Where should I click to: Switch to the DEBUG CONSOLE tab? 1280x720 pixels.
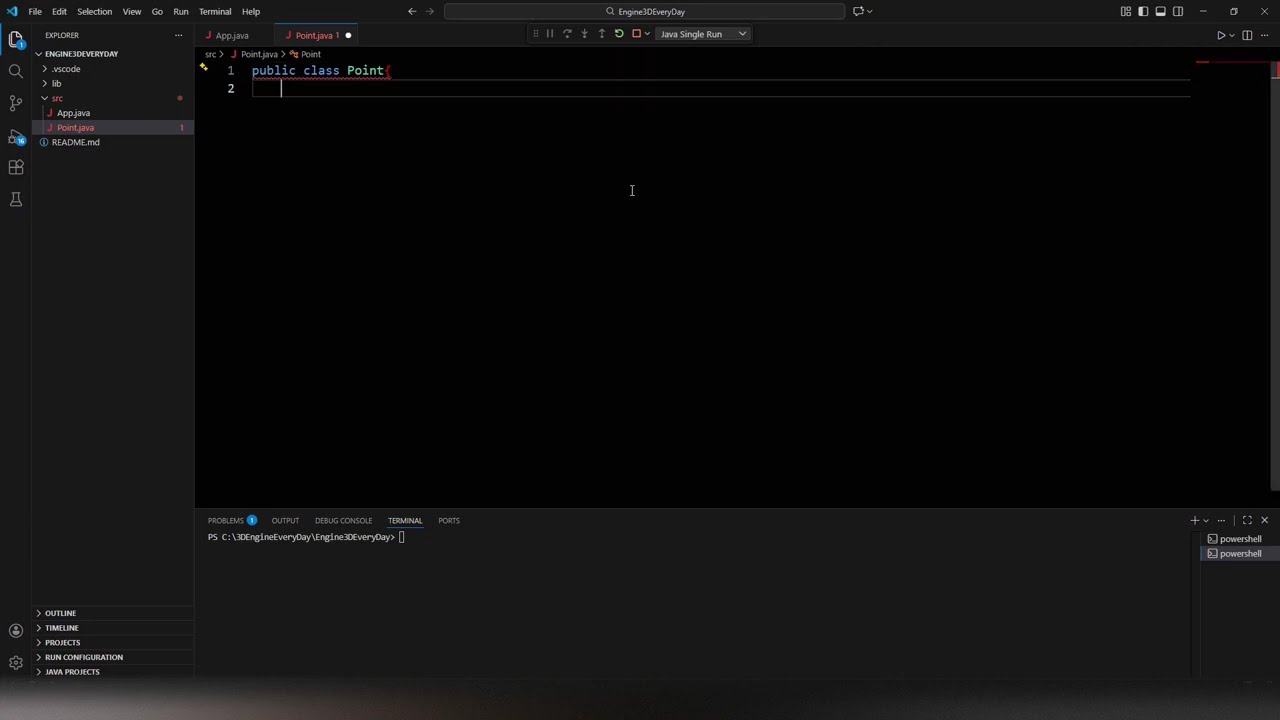click(x=343, y=520)
